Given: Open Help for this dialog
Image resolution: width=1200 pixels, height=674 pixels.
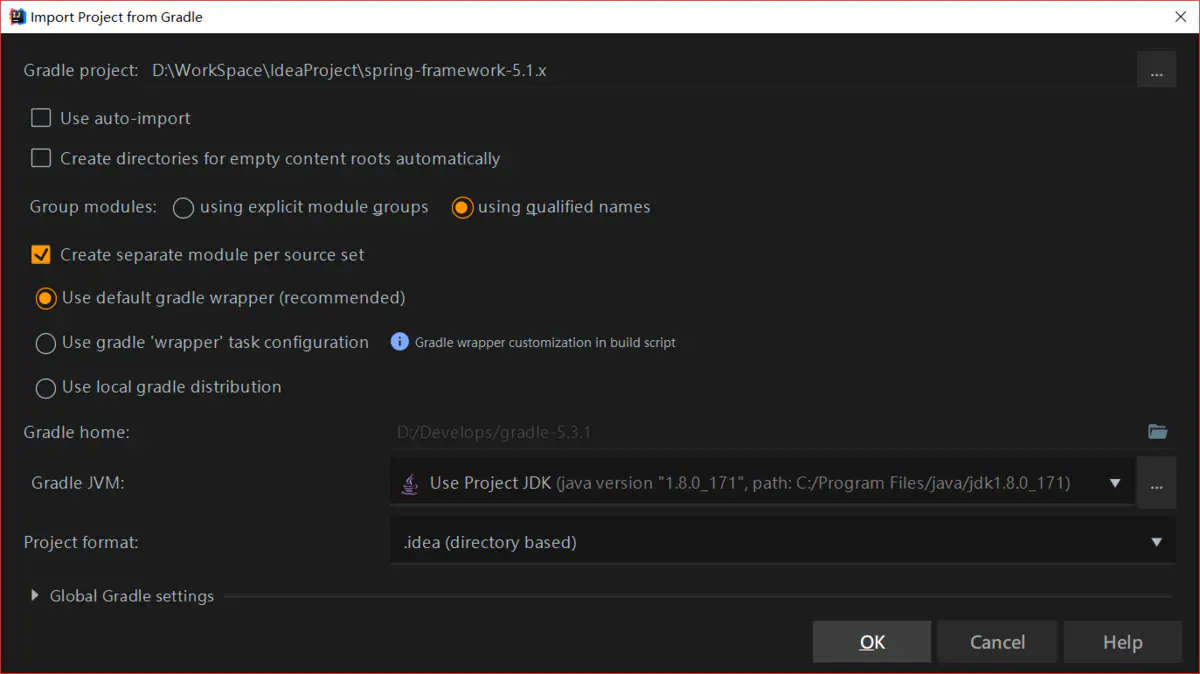Looking at the screenshot, I should coord(1122,642).
